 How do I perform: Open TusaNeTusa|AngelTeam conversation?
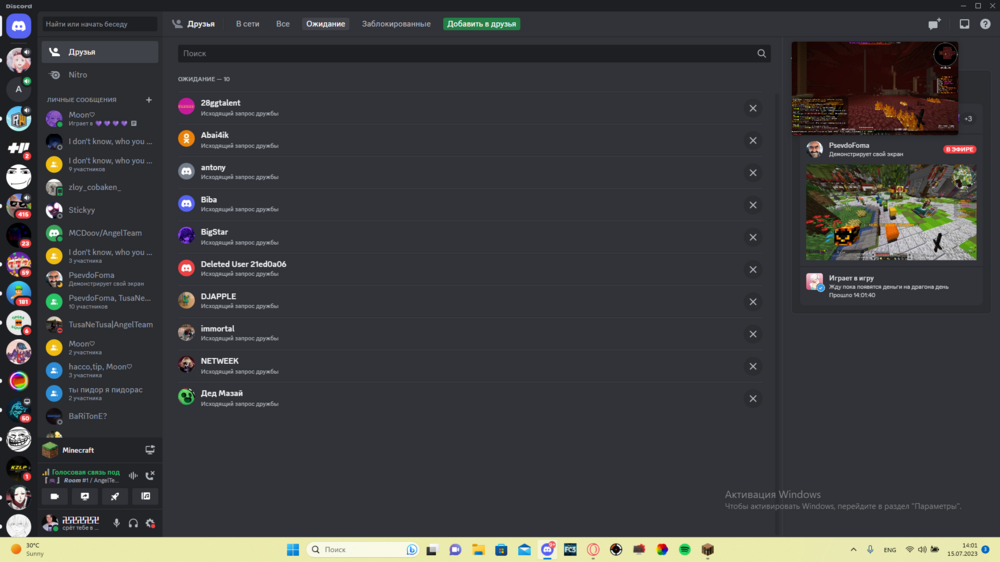point(100,324)
